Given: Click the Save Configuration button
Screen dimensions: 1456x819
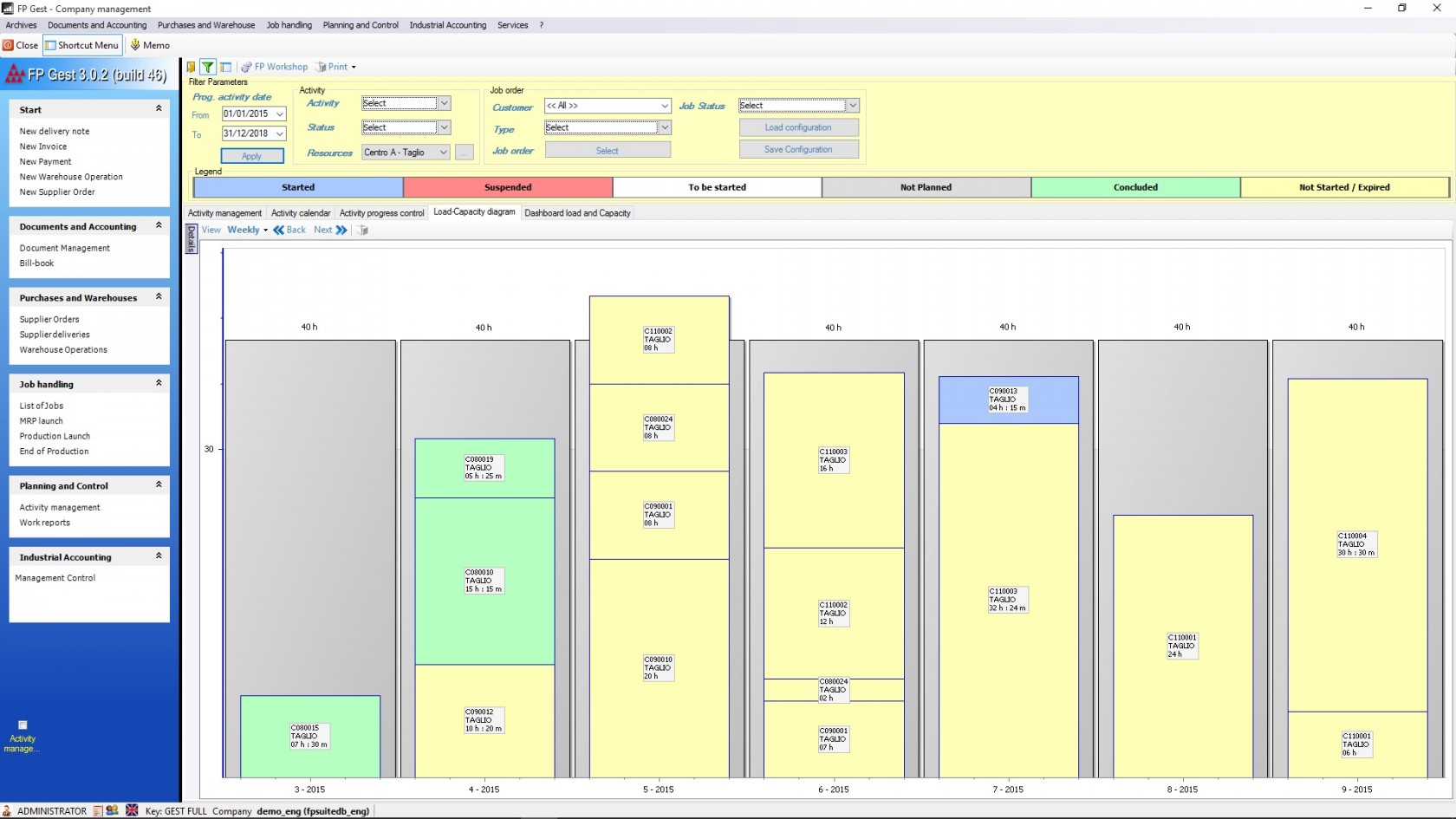Looking at the screenshot, I should pos(798,149).
